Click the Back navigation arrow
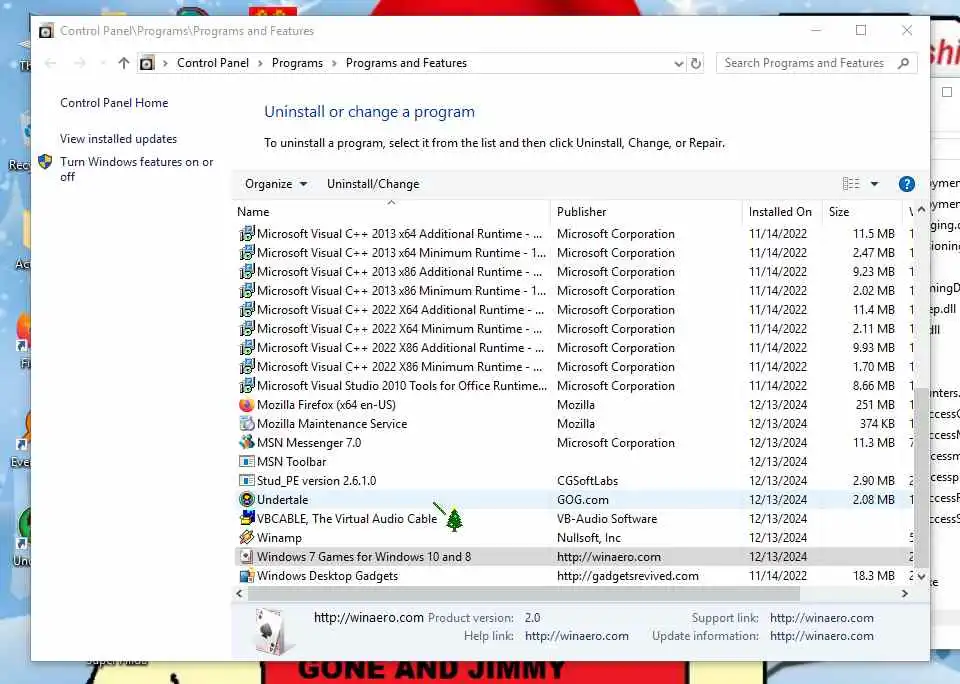The height and width of the screenshot is (684, 960). 51,63
